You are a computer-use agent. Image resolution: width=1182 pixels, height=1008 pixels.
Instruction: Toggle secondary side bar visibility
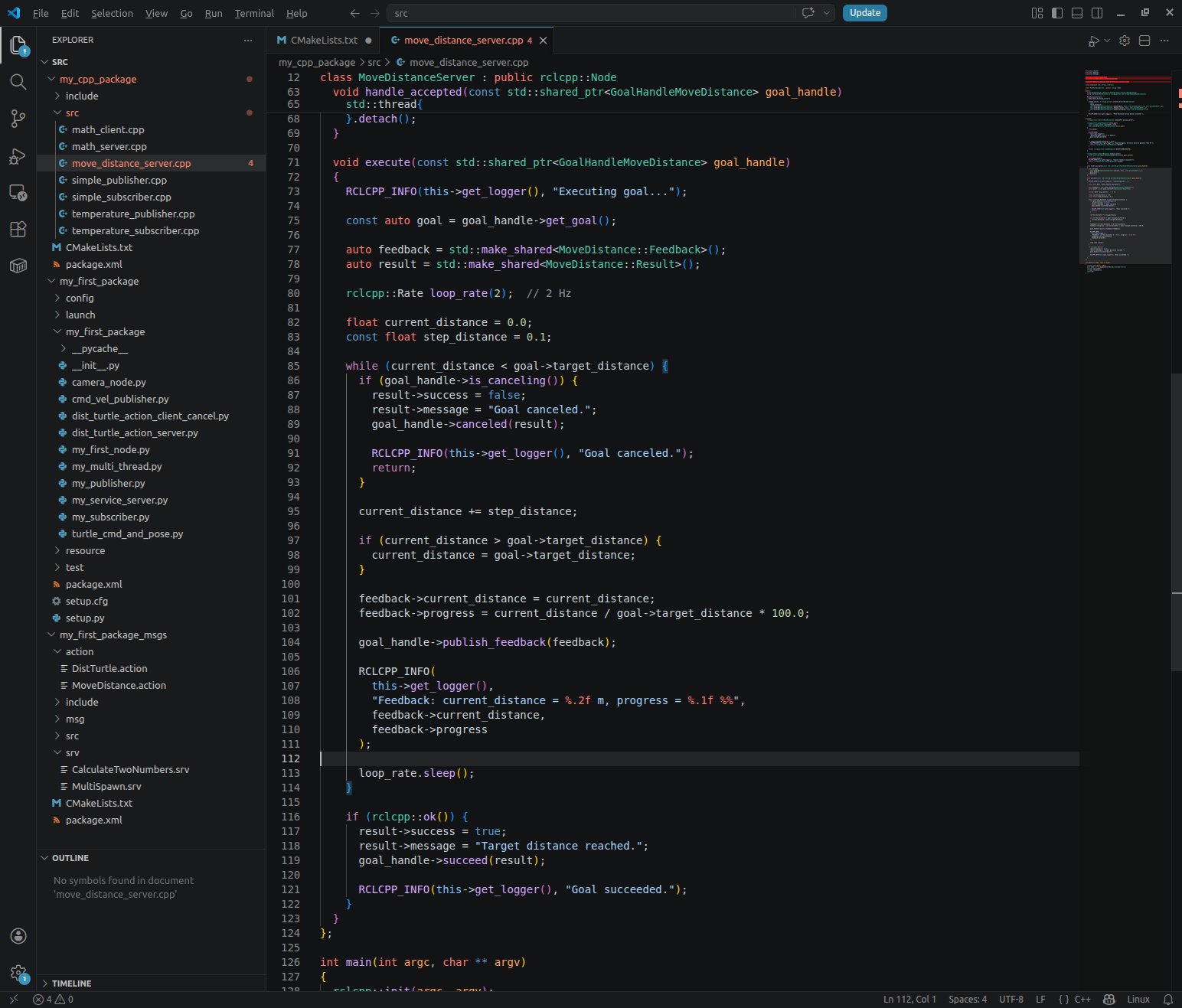pos(1097,13)
